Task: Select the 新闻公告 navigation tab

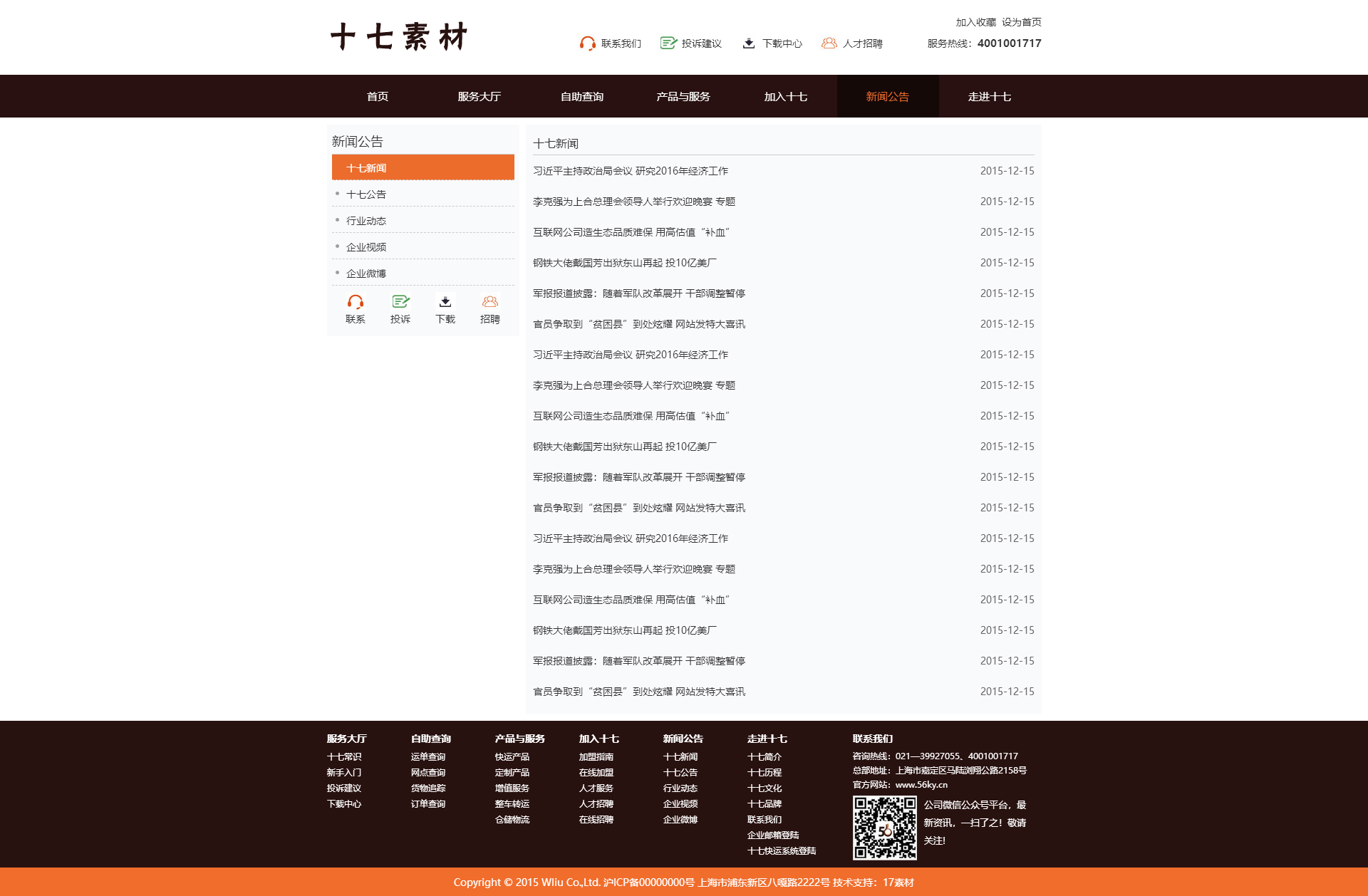Action: point(887,97)
